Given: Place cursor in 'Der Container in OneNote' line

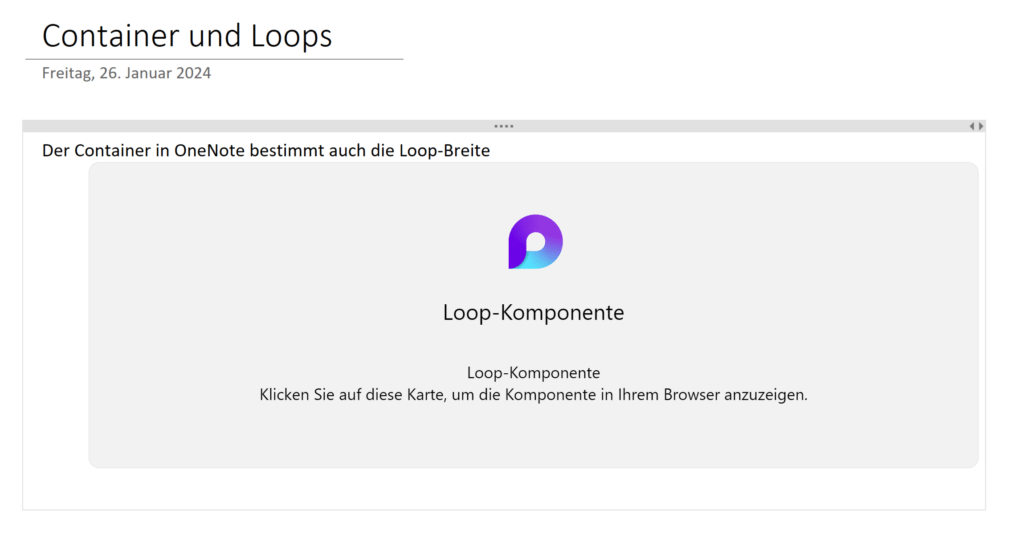Looking at the screenshot, I should click(266, 151).
